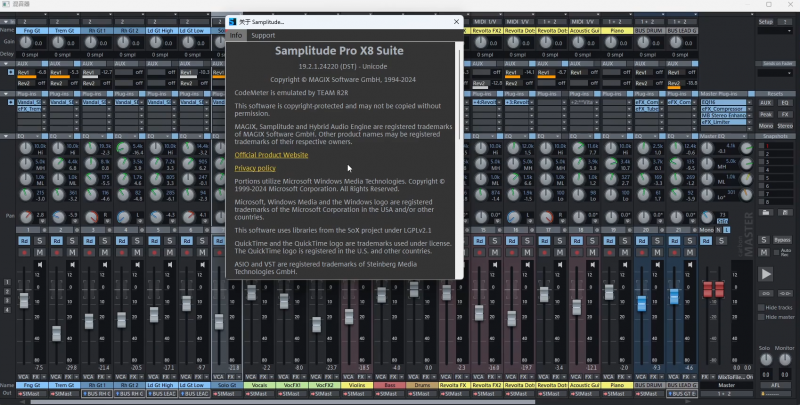Arm record on Piano channel
Viewport: 800px width, 405px height.
point(609,252)
